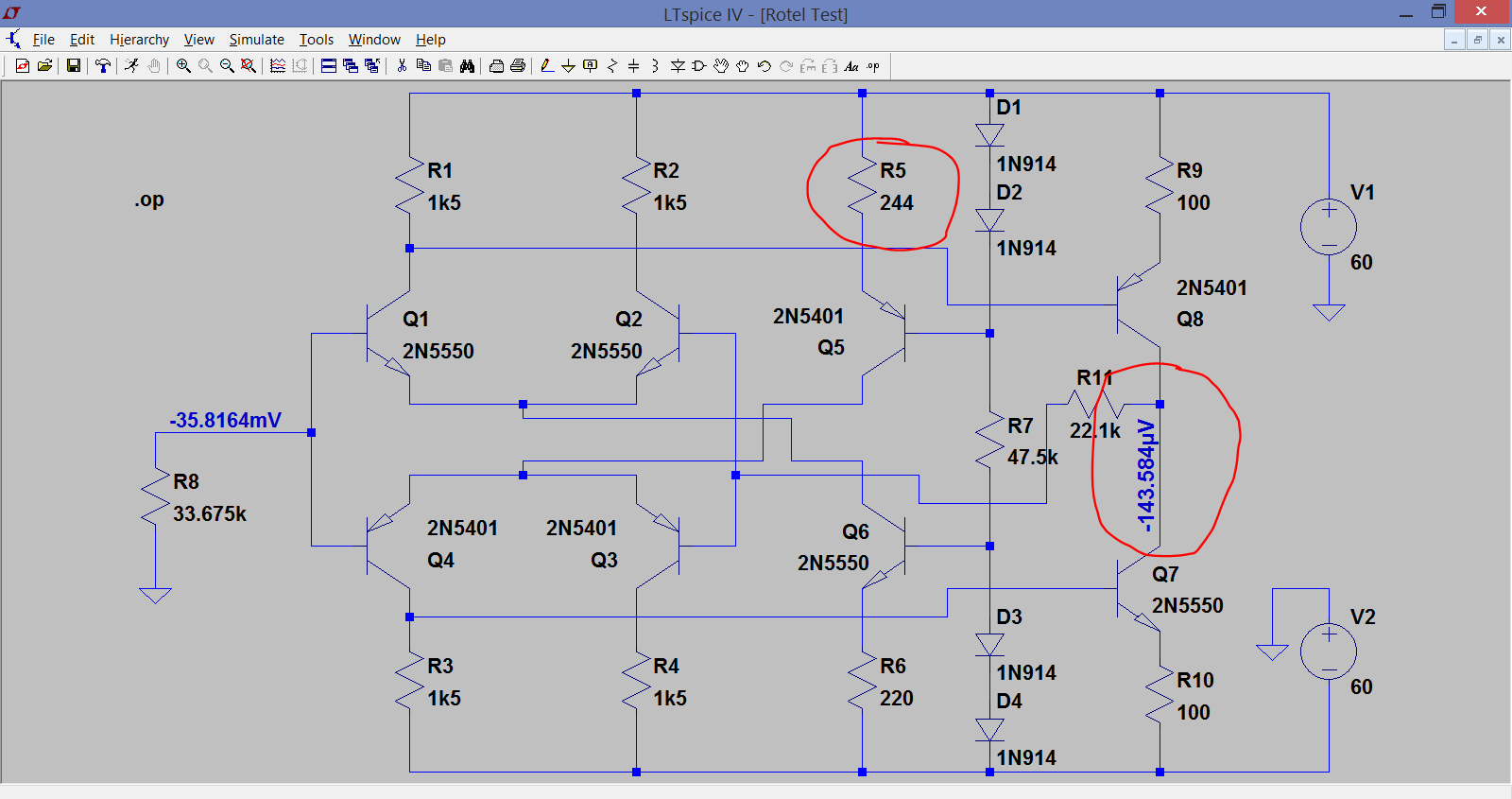Open the Tools menu
The image size is (1512, 799).
(317, 40)
